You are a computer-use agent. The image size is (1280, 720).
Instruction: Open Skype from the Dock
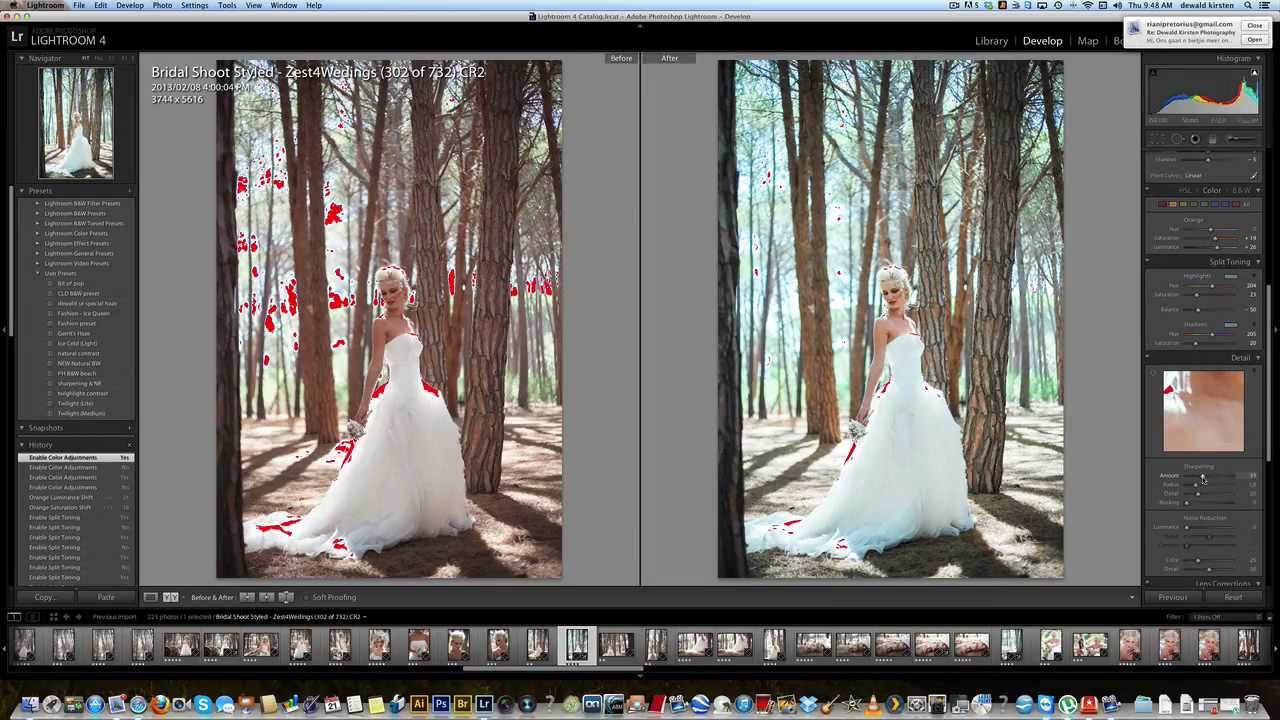pos(203,705)
